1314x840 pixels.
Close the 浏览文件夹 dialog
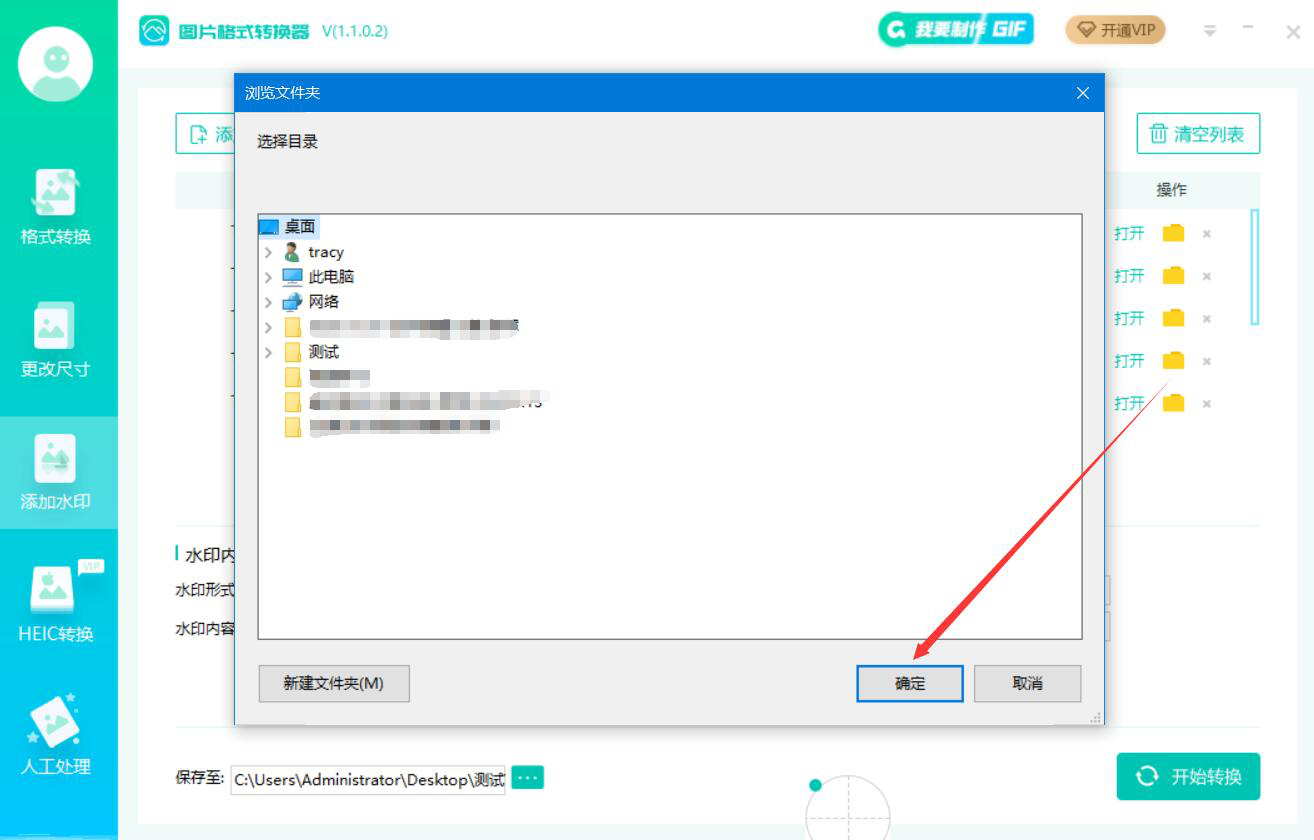point(1082,93)
